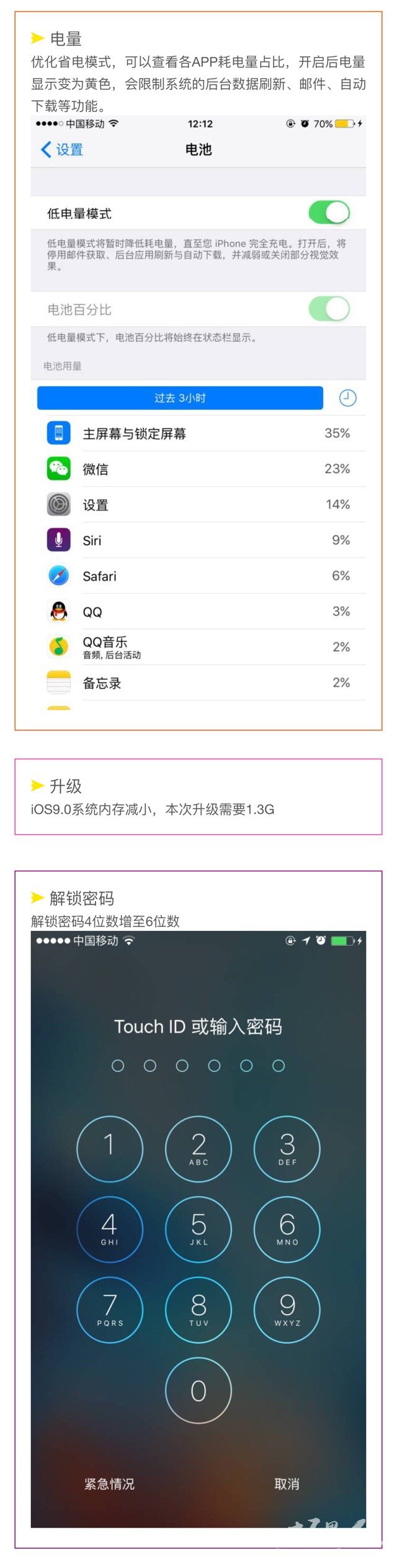Tap the 主屏幕与锁定屏幕 phone icon

point(59,433)
